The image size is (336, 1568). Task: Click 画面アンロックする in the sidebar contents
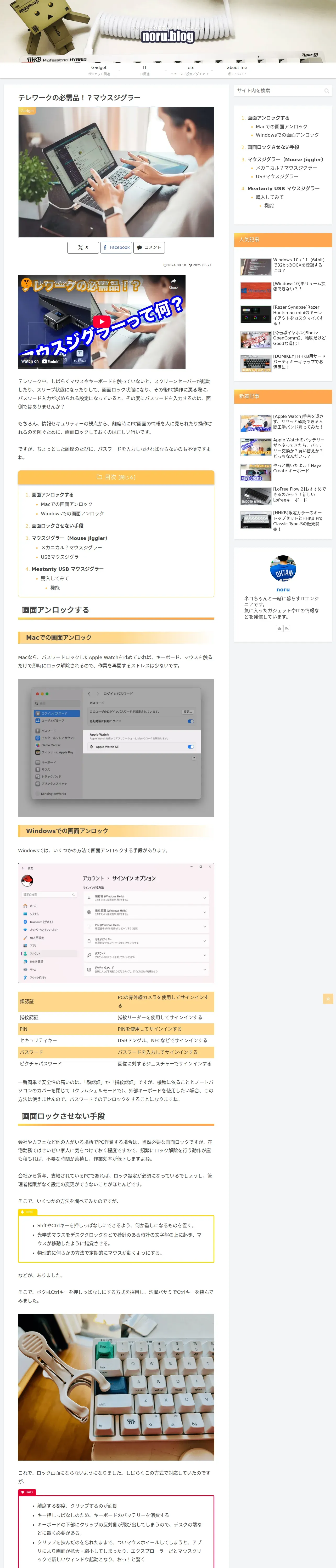[x=268, y=118]
